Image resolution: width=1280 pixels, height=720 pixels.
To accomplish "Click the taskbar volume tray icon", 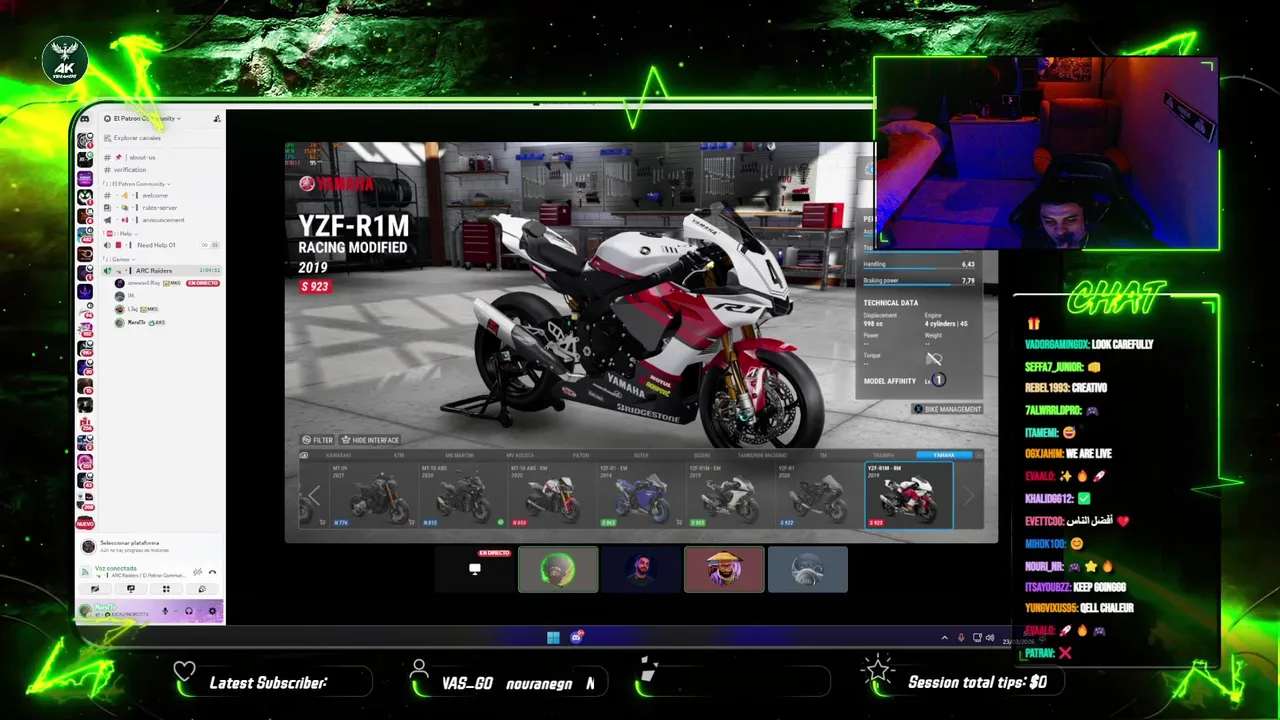I will pos(990,638).
